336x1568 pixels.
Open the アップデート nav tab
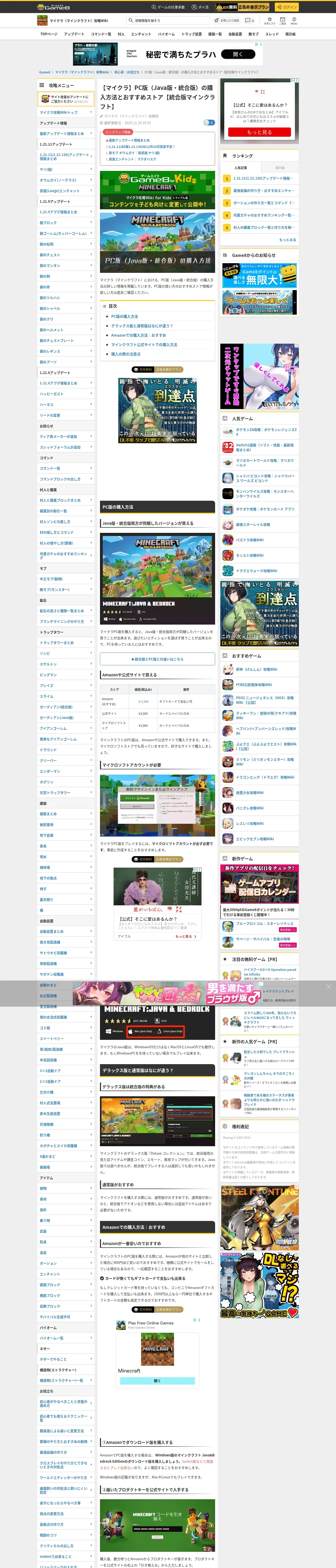coord(74,34)
